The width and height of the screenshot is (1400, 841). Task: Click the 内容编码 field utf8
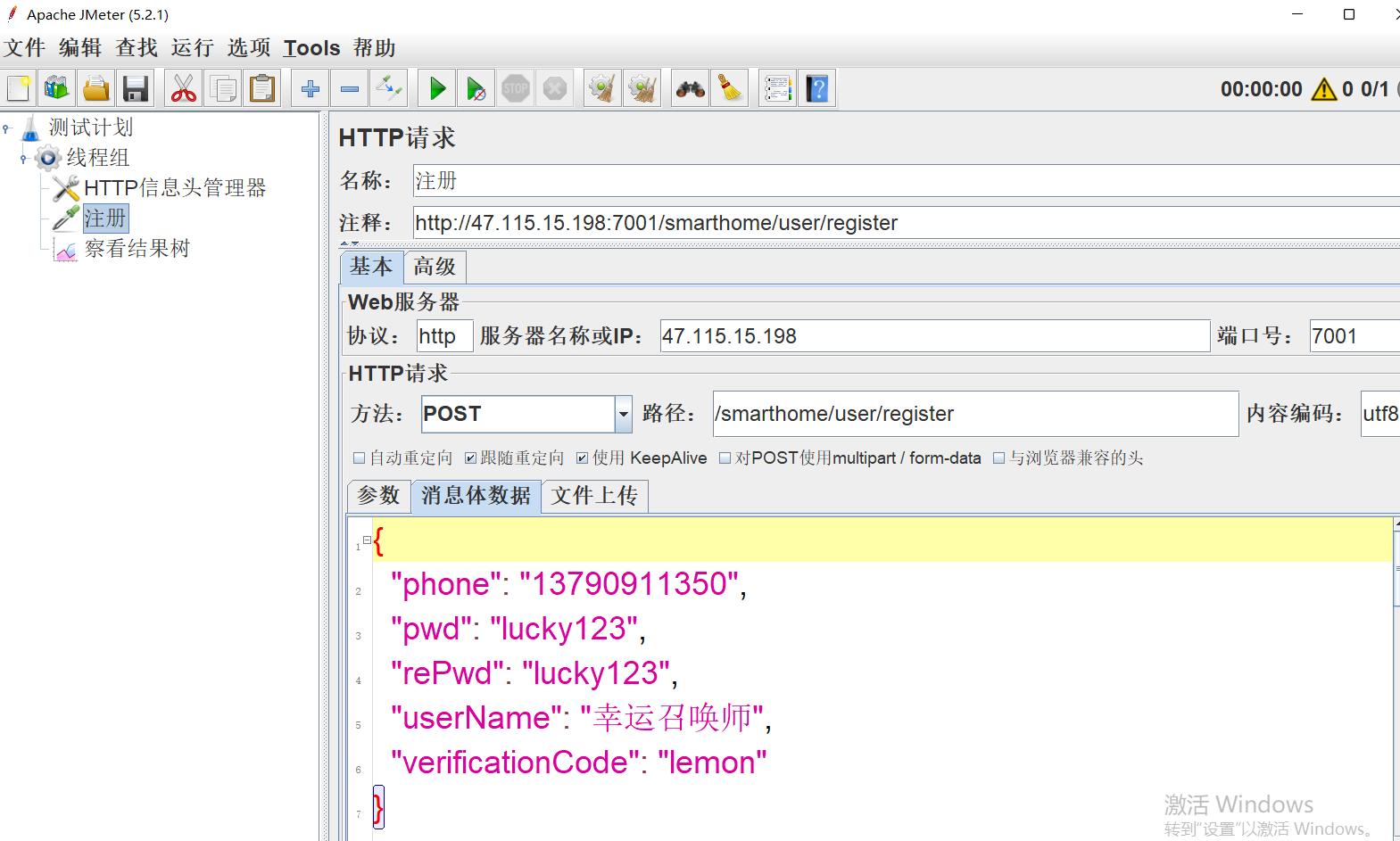tap(1380, 414)
